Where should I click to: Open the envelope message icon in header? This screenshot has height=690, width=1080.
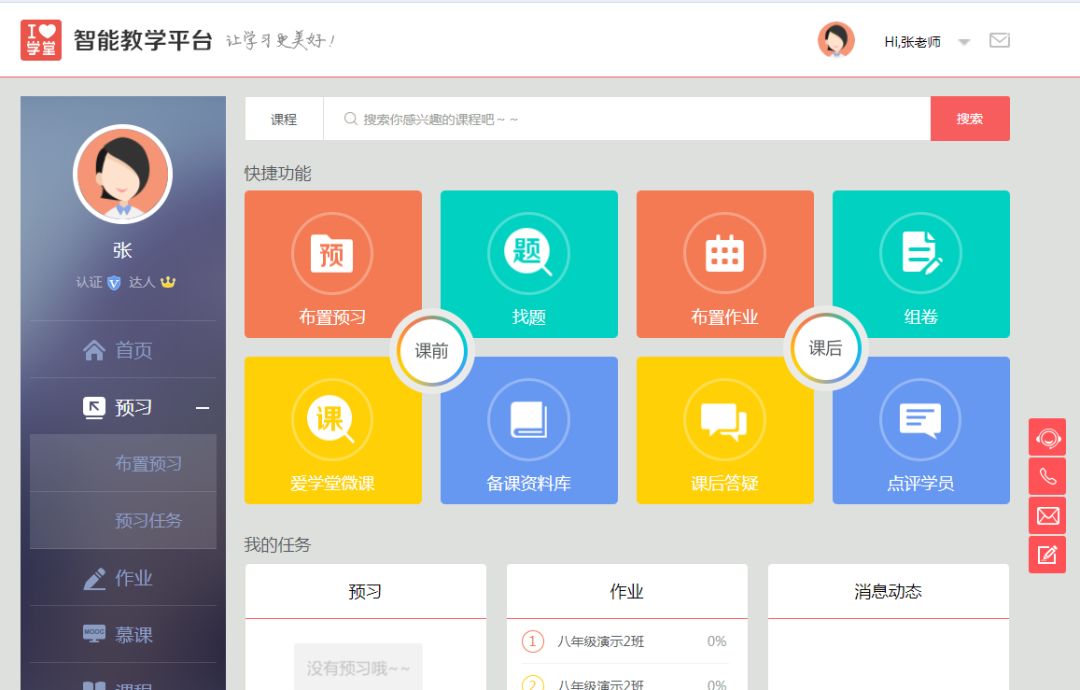999,40
